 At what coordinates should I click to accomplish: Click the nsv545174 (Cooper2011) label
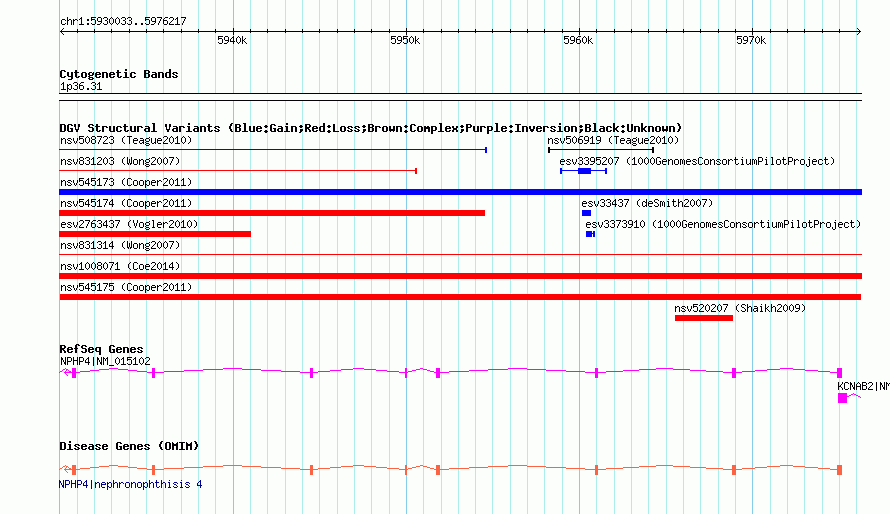coord(126,203)
